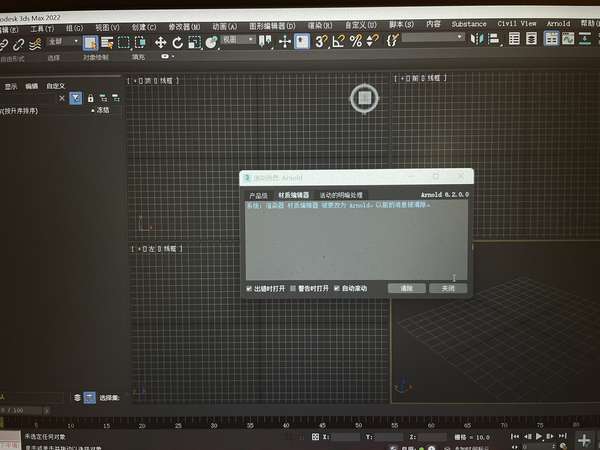Toggle the Ribbon display icon

point(551,39)
